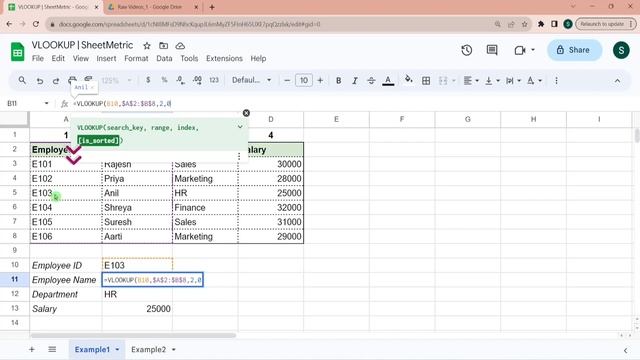
Task: Open the Data menu
Action: 164,58
